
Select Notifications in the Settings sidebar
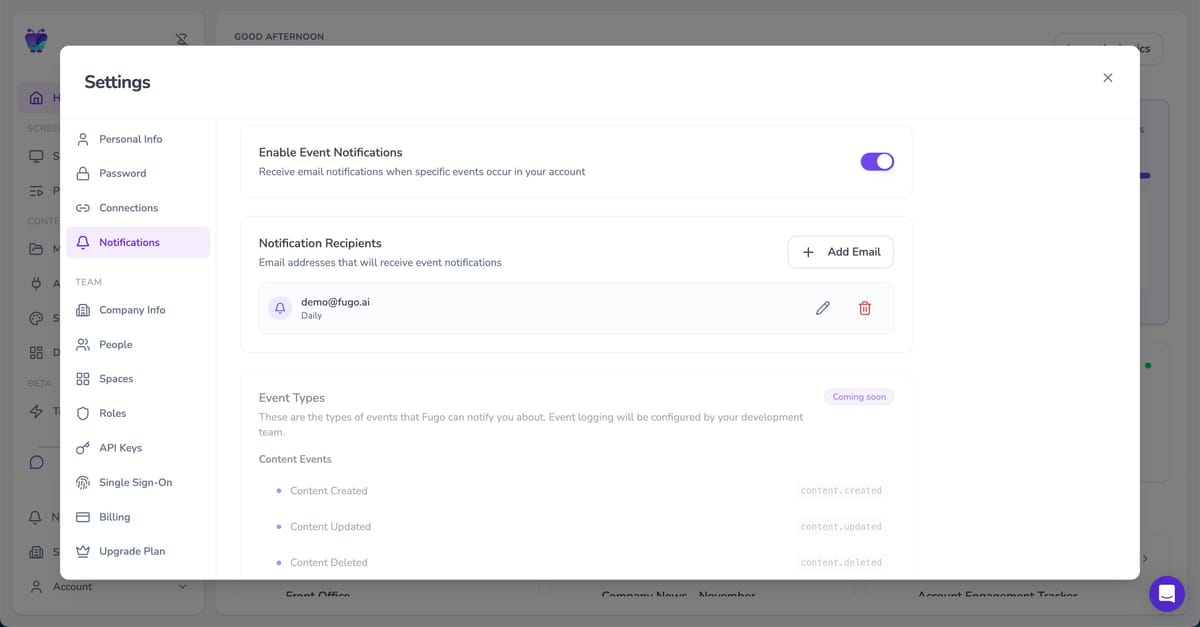138,242
